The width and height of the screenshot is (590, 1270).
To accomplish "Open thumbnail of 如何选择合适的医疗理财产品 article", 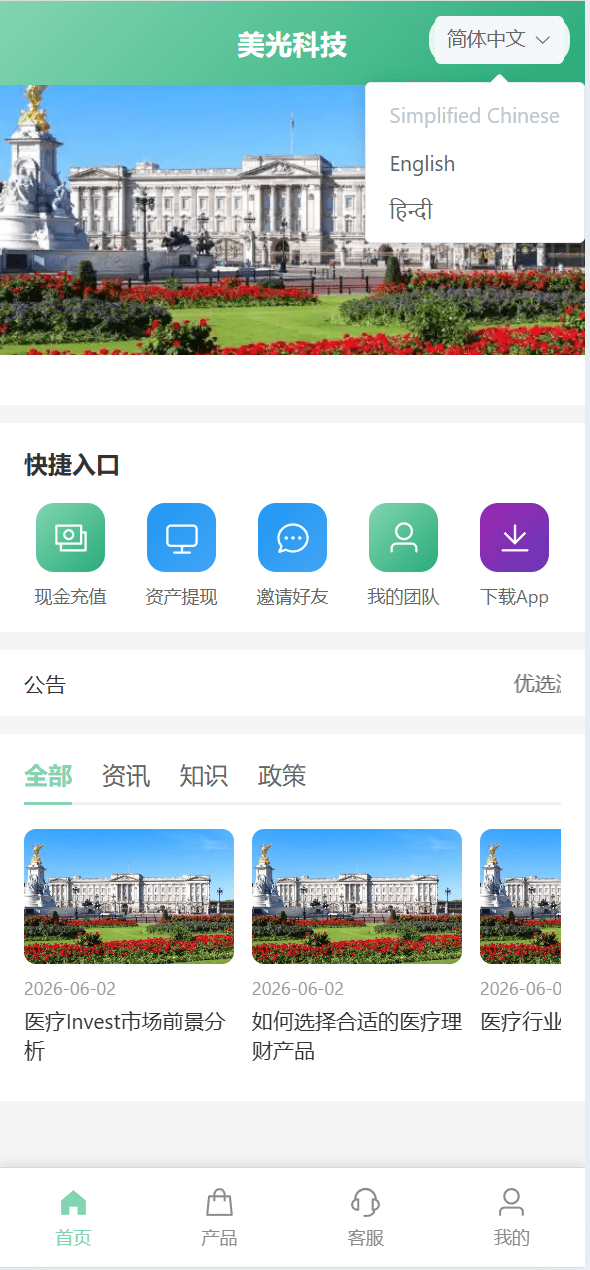I will tap(357, 896).
